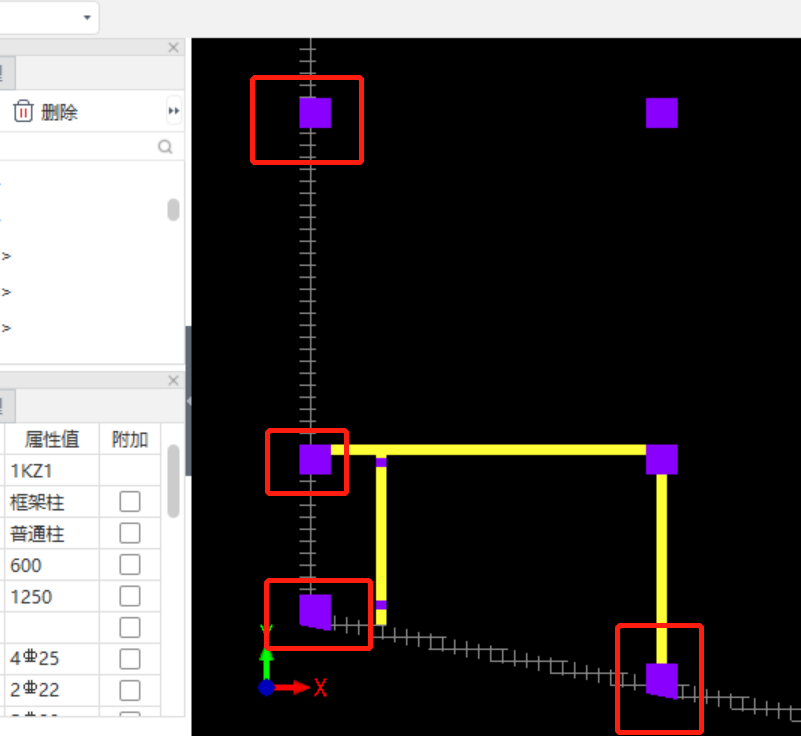Viewport: 801px width, 736px height.
Task: Check the box in the empty property row
Action: coord(130,628)
